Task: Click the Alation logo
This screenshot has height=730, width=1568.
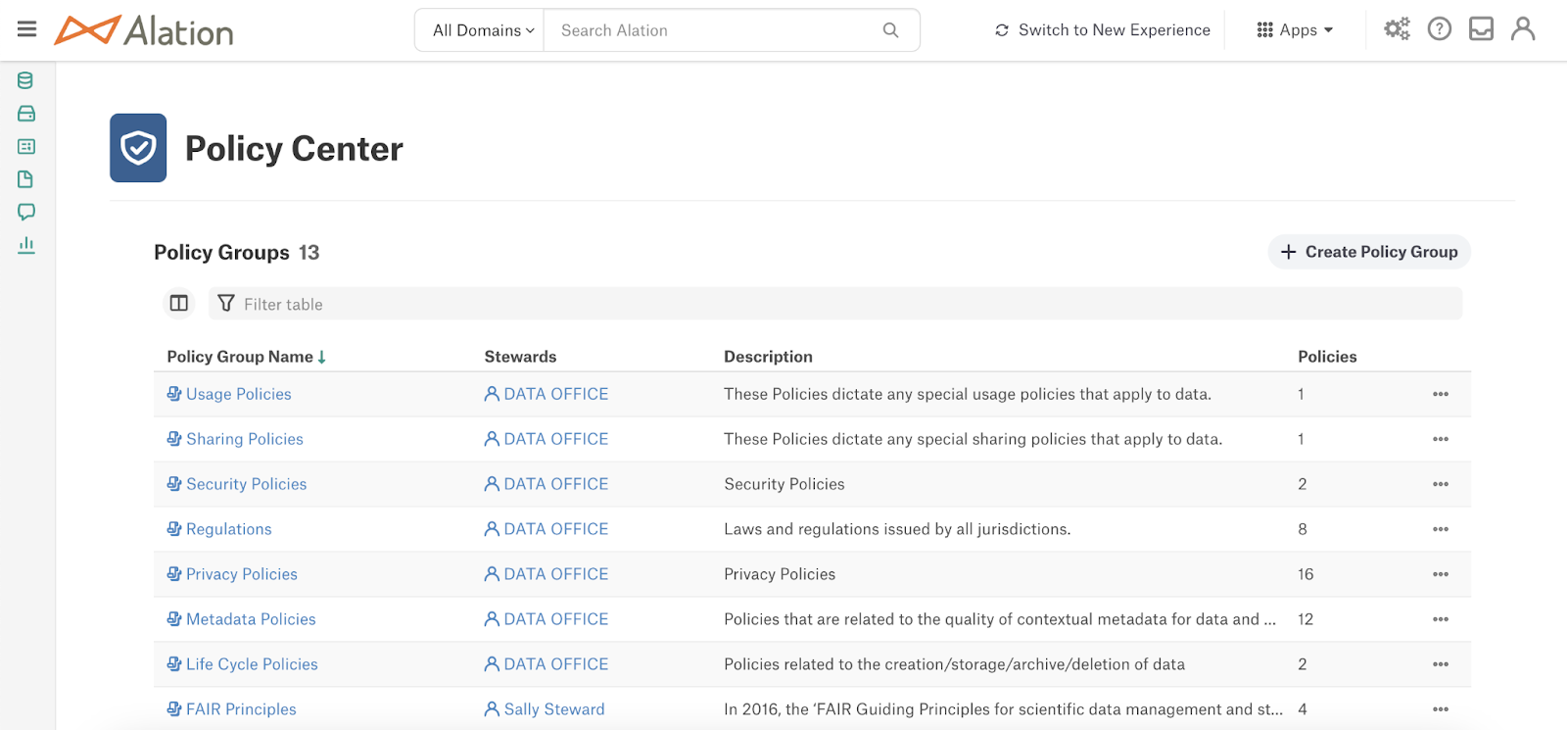Action: coord(144,30)
